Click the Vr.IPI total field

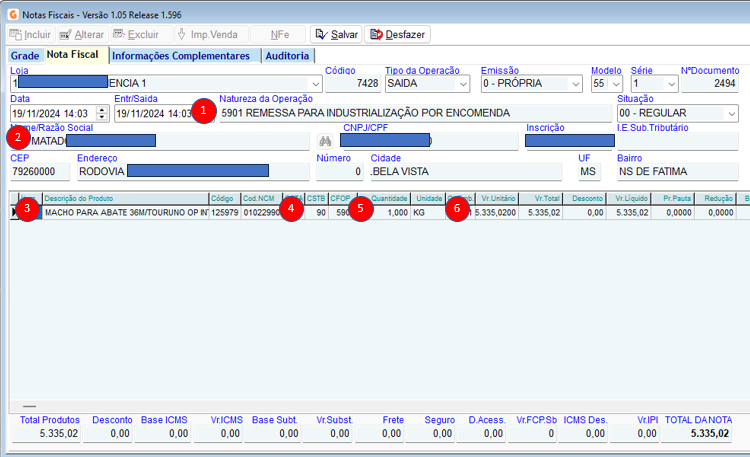[635, 434]
